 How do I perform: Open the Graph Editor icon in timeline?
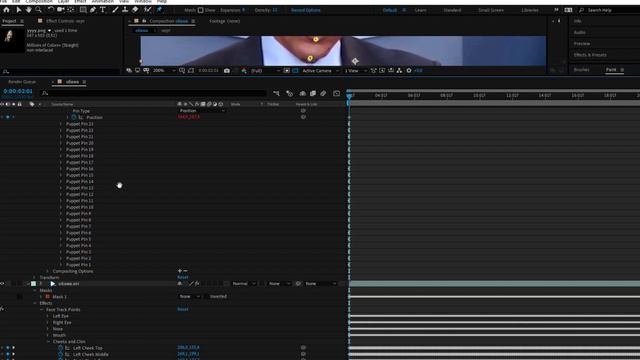[x=336, y=93]
